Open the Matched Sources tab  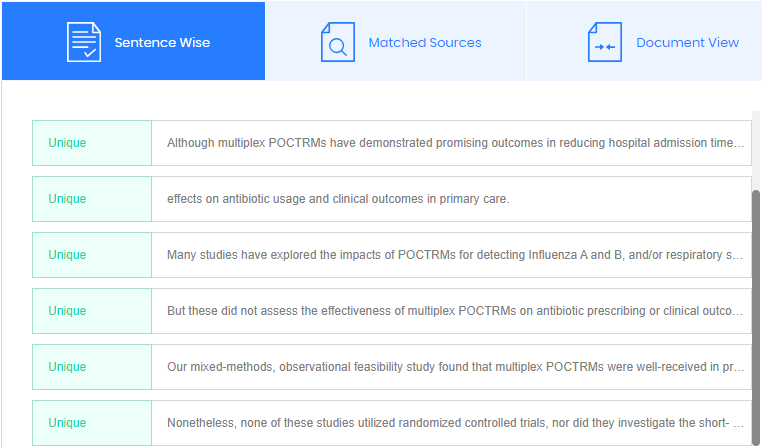(x=424, y=43)
